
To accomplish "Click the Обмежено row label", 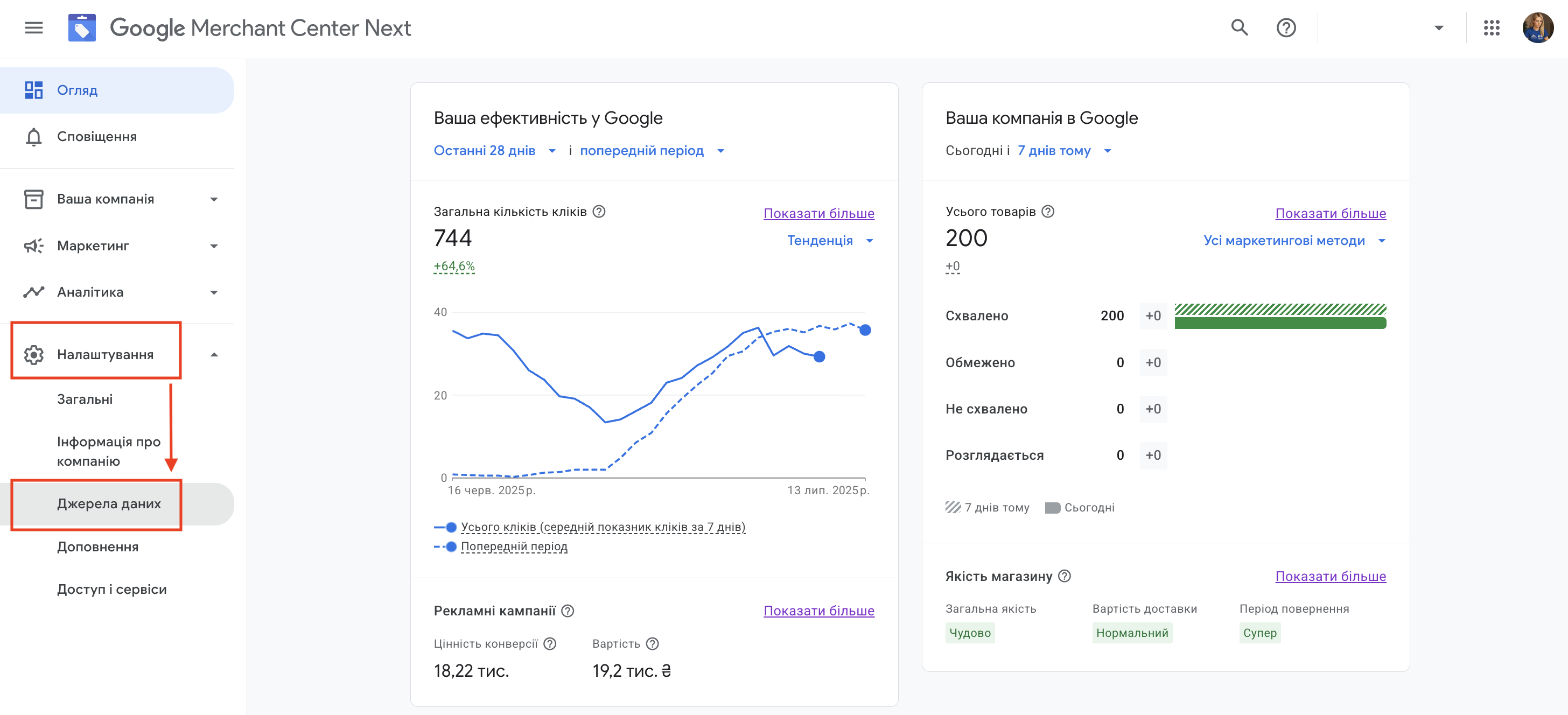I will pos(980,363).
